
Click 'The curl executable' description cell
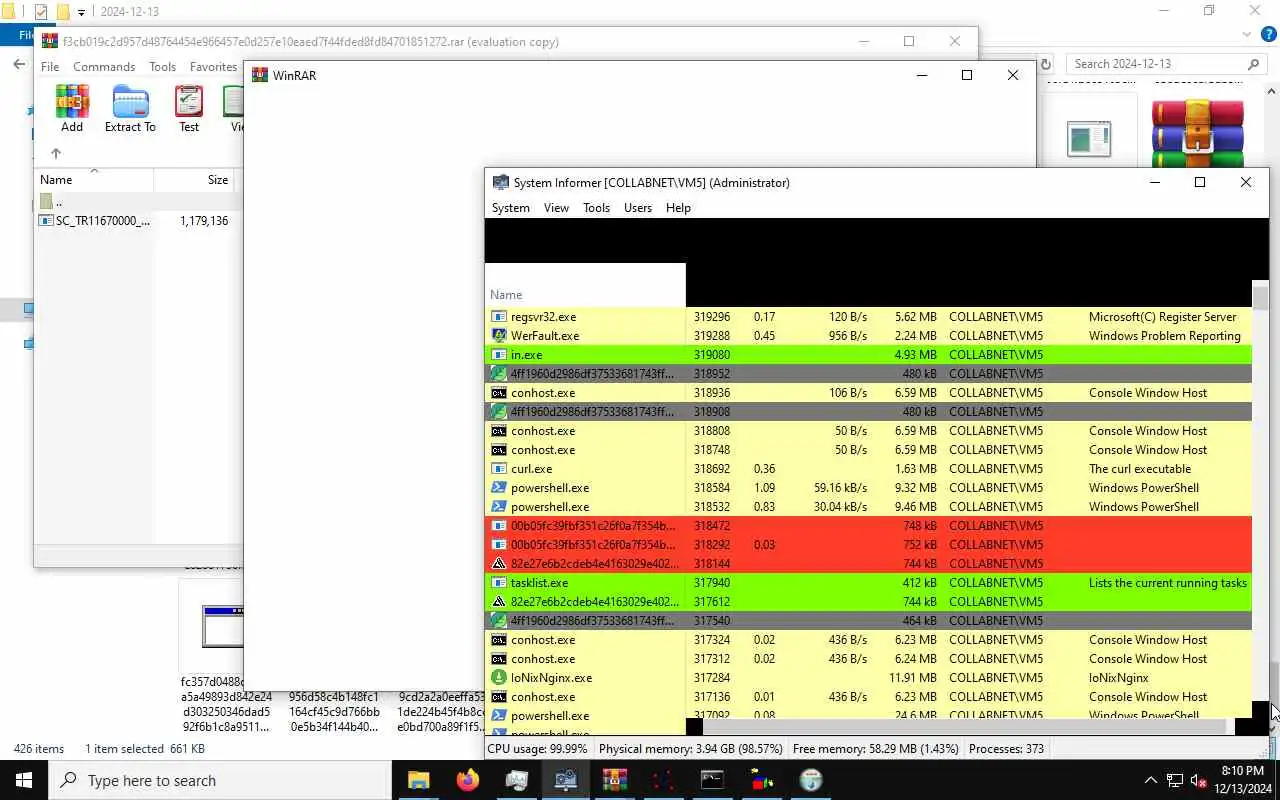[1140, 469]
